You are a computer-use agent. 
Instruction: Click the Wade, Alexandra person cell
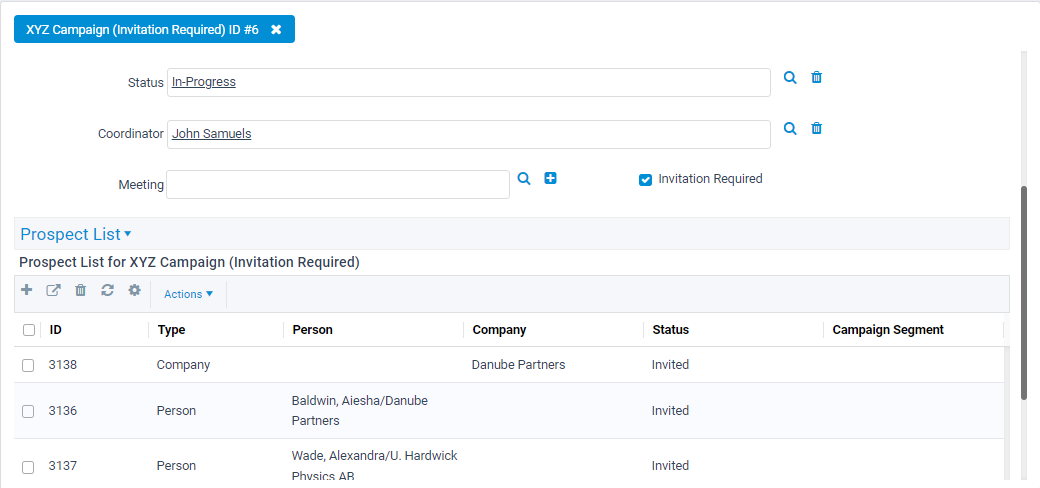click(x=375, y=465)
